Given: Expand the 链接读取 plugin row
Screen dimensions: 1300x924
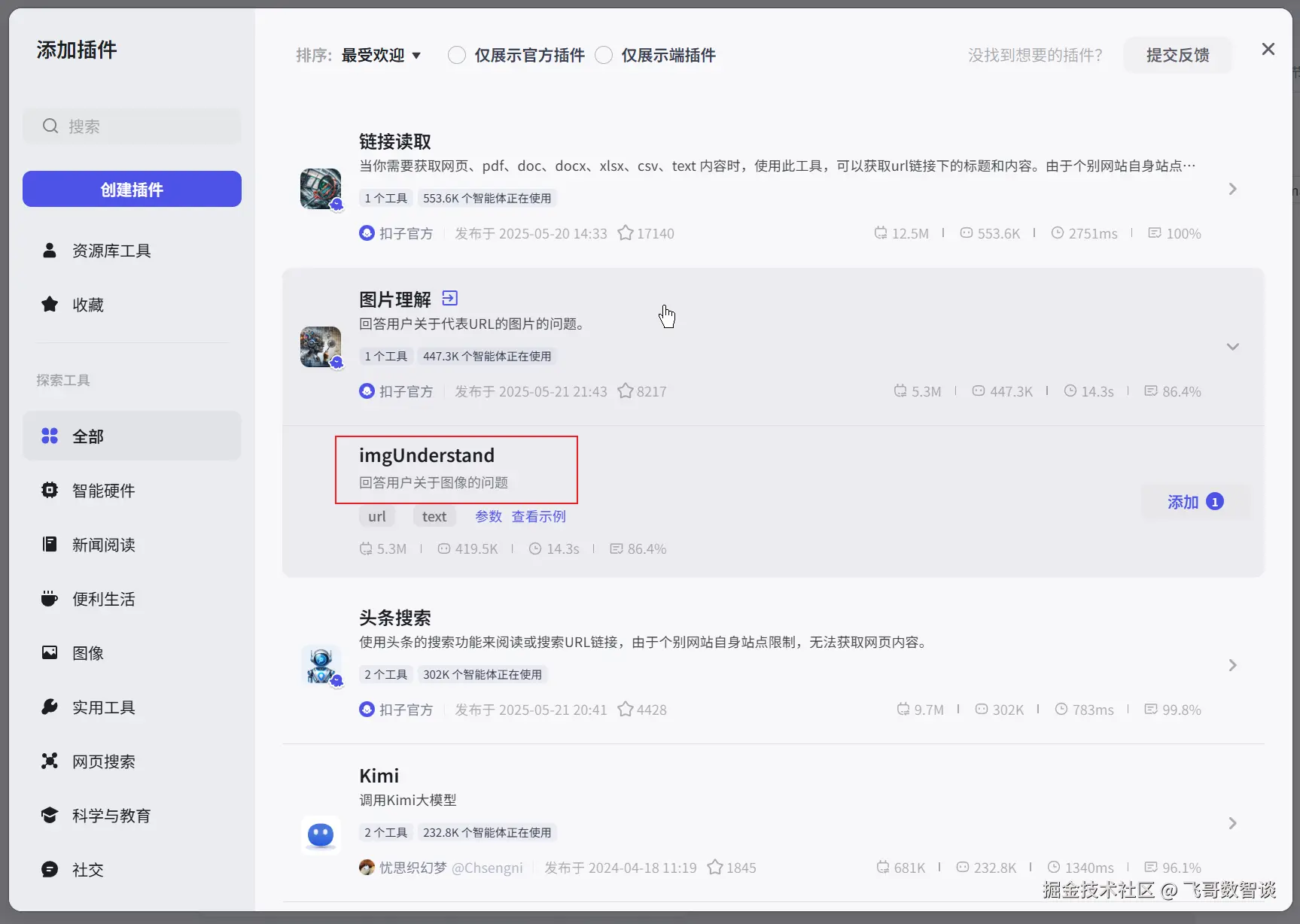Looking at the screenshot, I should [1232, 189].
